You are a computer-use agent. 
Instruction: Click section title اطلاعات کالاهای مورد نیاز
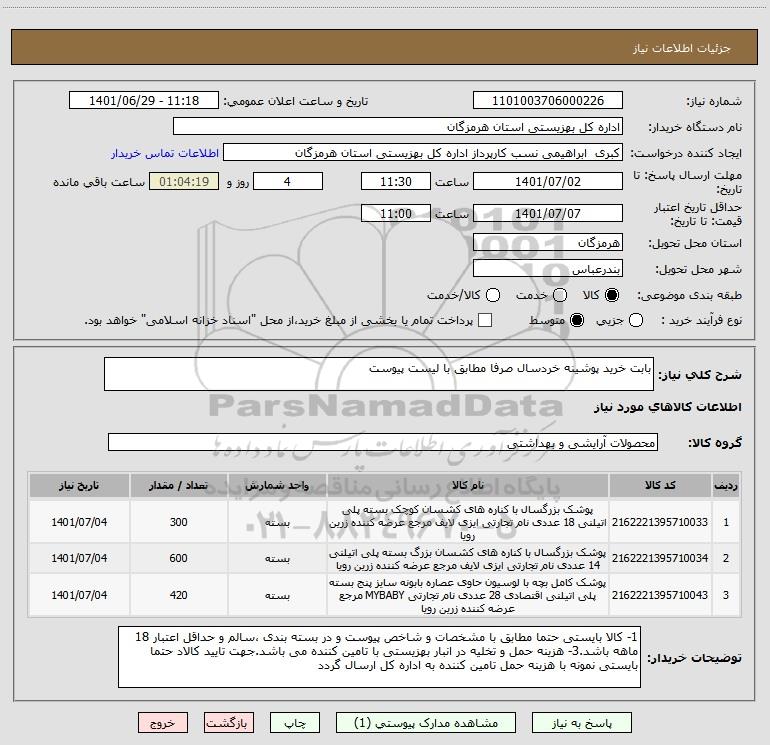pos(668,407)
